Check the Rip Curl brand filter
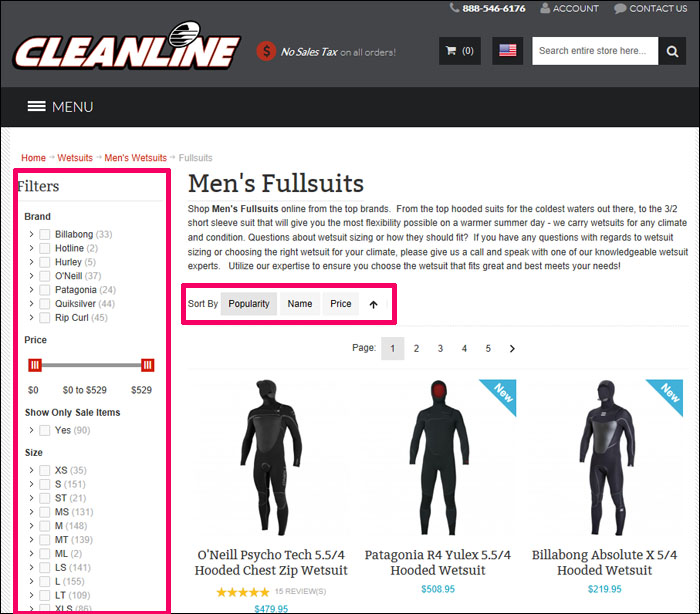This screenshot has width=700, height=614. click(x=45, y=317)
